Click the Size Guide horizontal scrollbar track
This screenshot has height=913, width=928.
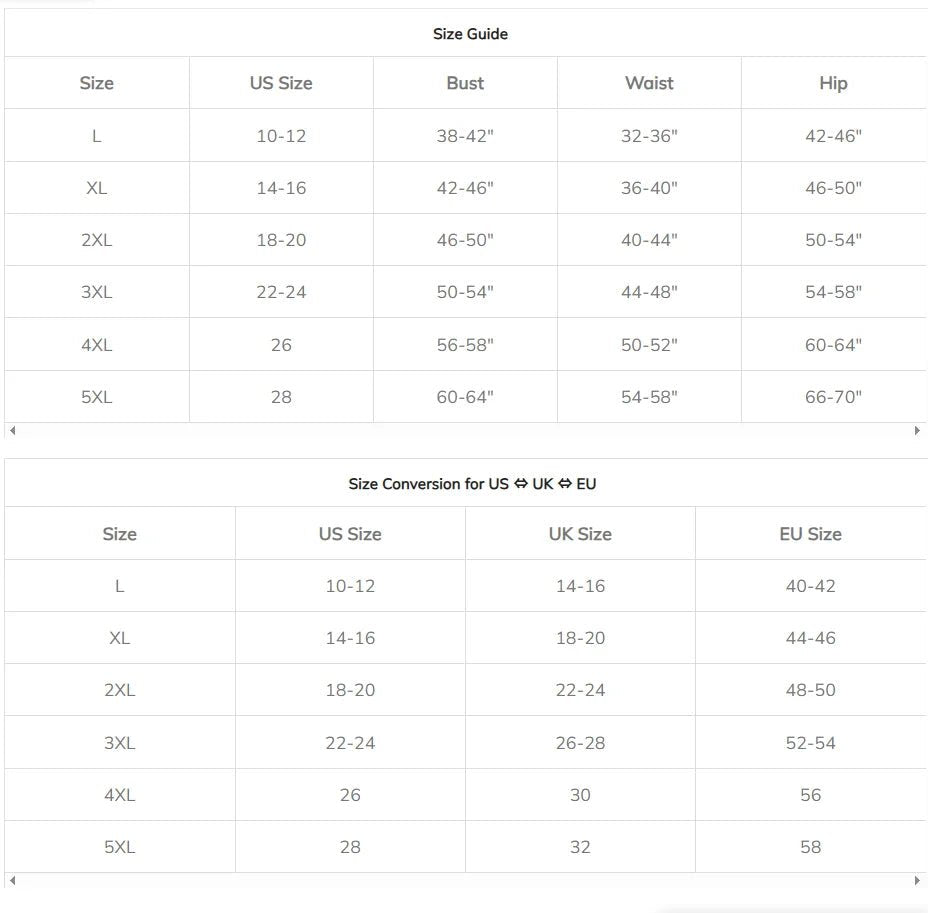click(x=465, y=430)
